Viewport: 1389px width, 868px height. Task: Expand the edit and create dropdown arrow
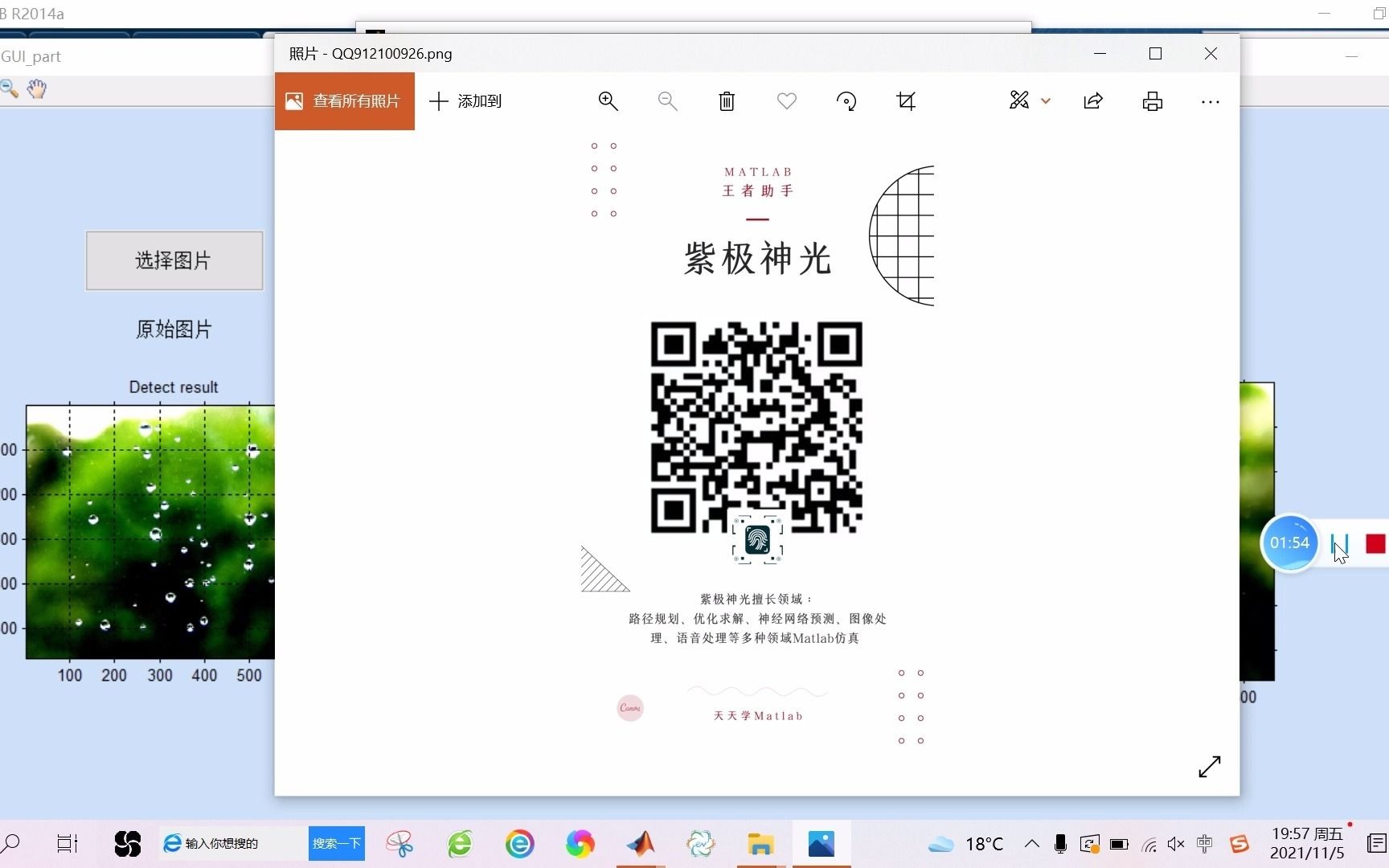coord(1046,101)
